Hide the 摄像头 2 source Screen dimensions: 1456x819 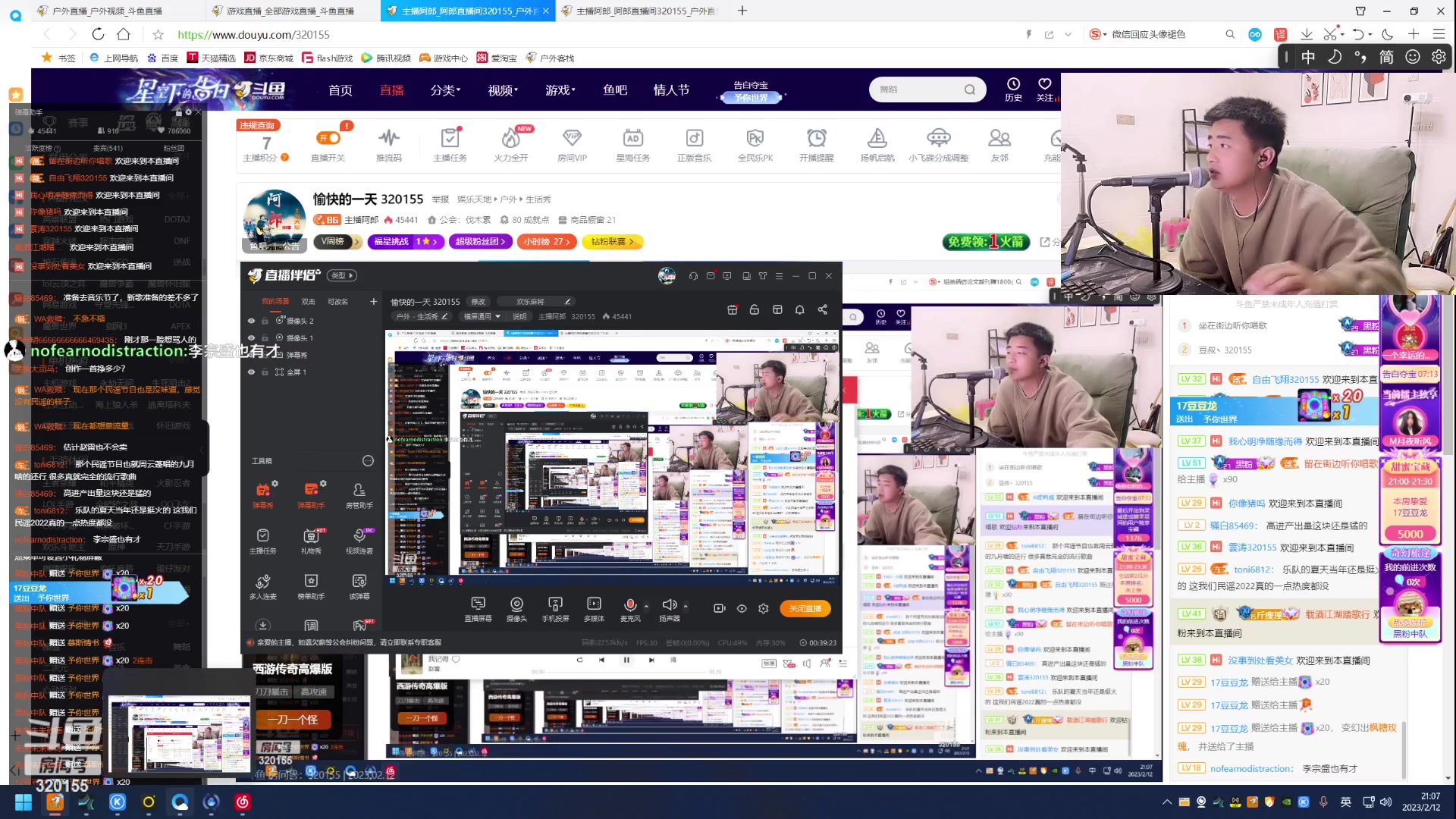251,321
